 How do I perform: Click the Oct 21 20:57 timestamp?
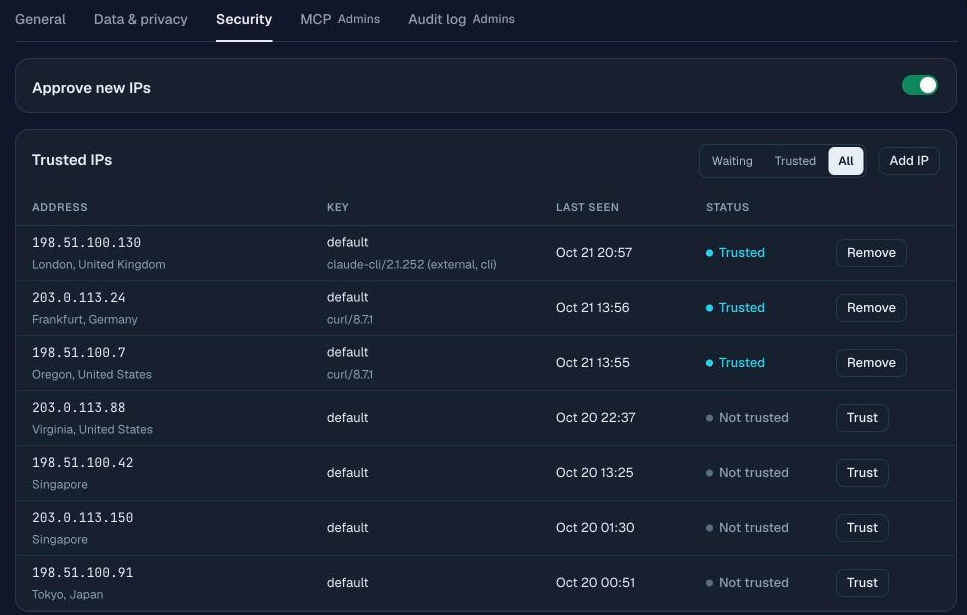594,253
